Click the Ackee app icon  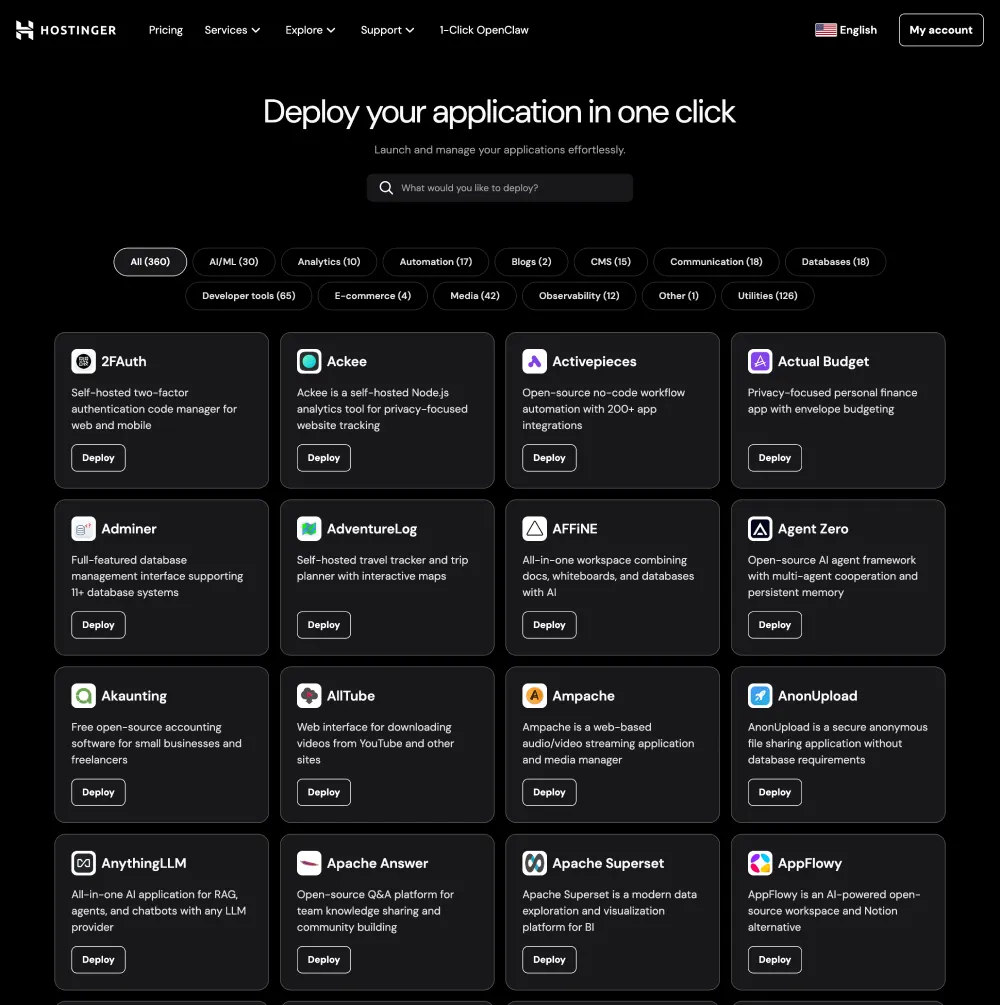309,361
